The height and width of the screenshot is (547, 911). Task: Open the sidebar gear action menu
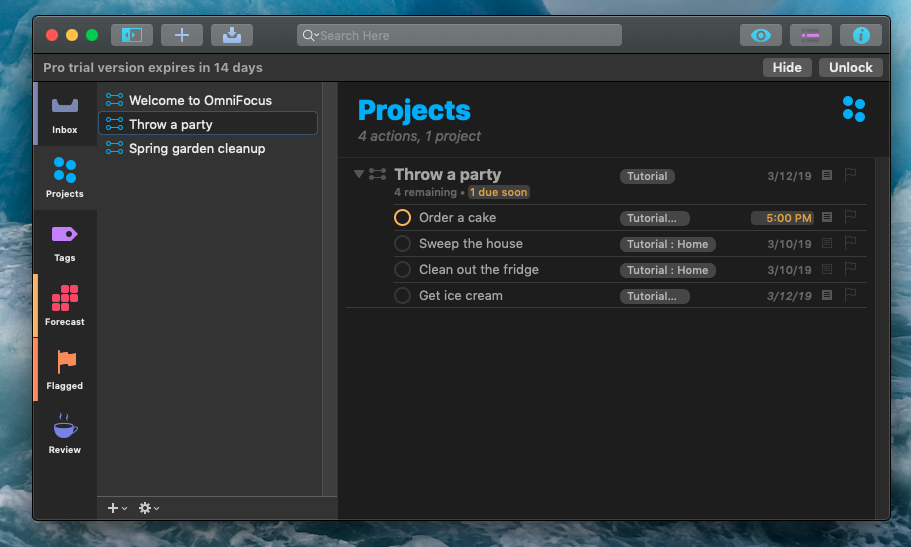tap(149, 508)
